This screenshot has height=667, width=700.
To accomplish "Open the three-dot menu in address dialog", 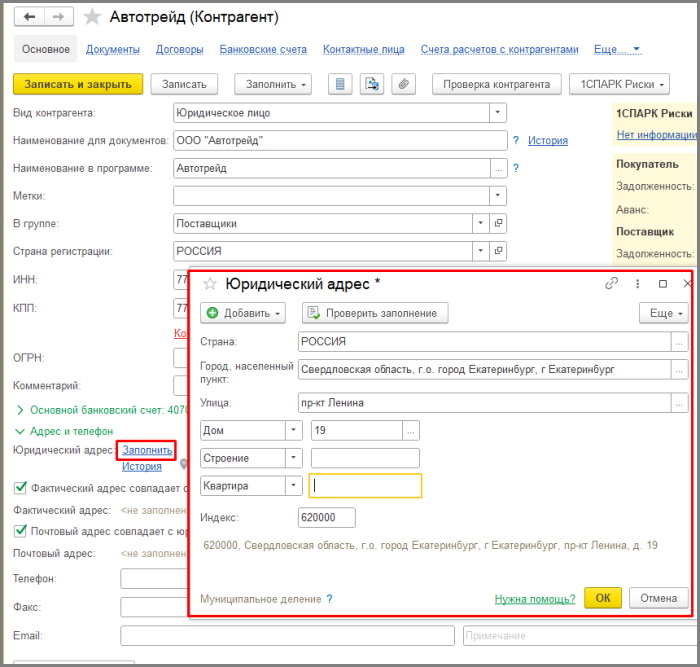I will [637, 284].
